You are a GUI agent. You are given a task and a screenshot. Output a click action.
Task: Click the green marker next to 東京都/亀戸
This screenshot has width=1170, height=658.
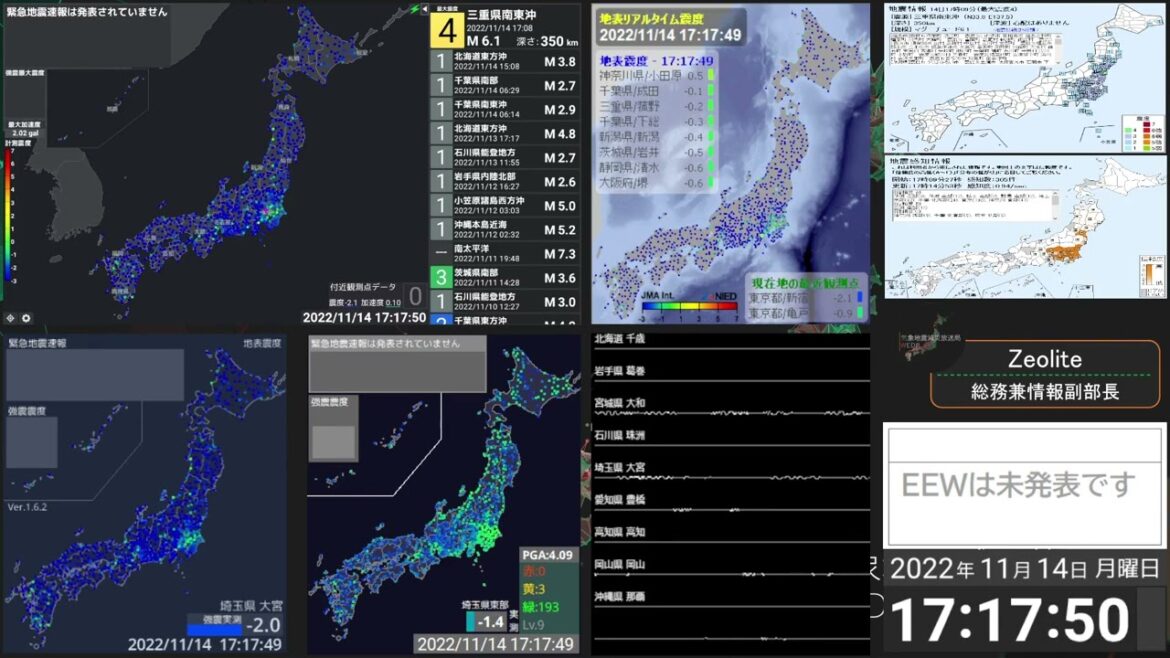tap(859, 311)
